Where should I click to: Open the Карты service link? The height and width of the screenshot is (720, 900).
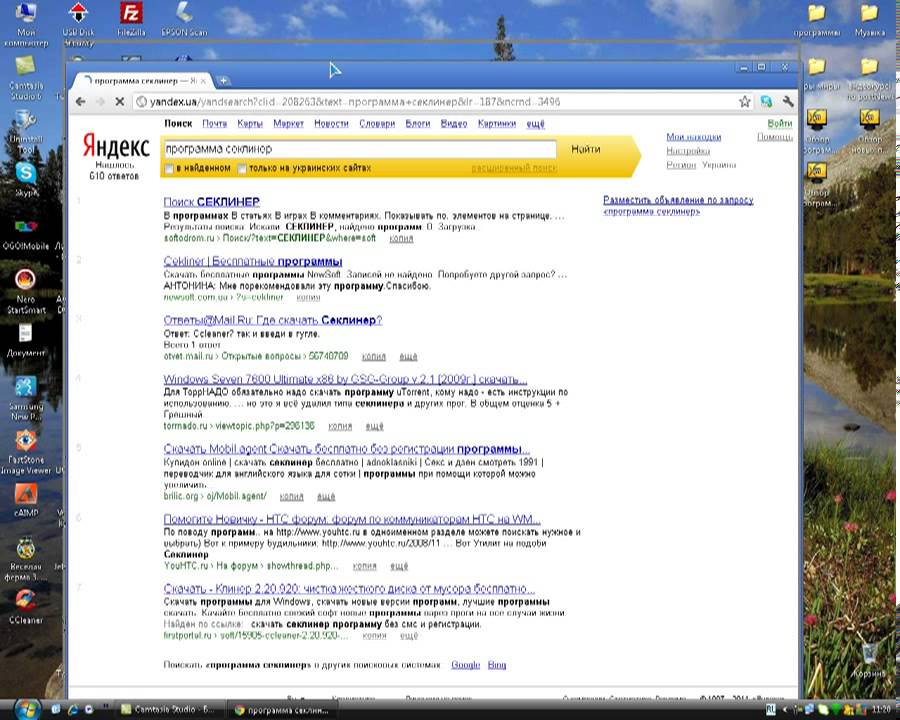[x=250, y=123]
